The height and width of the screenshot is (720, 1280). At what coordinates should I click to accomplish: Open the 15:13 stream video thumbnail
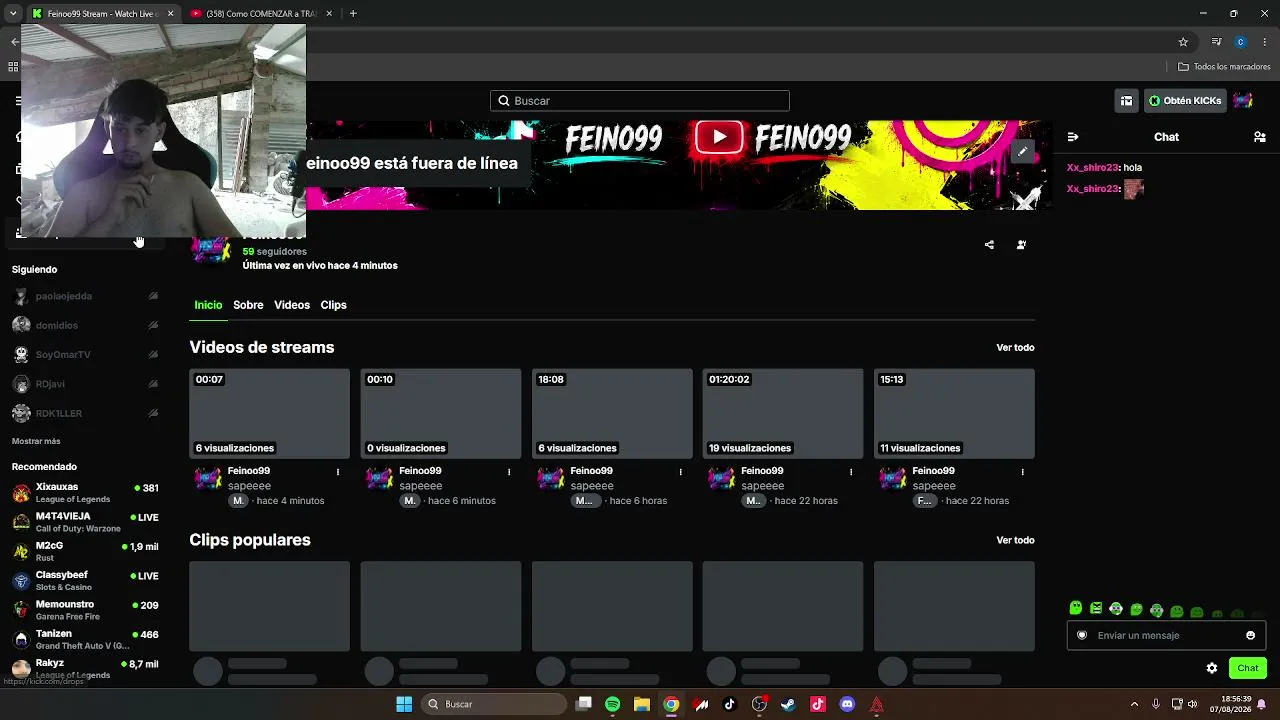954,414
